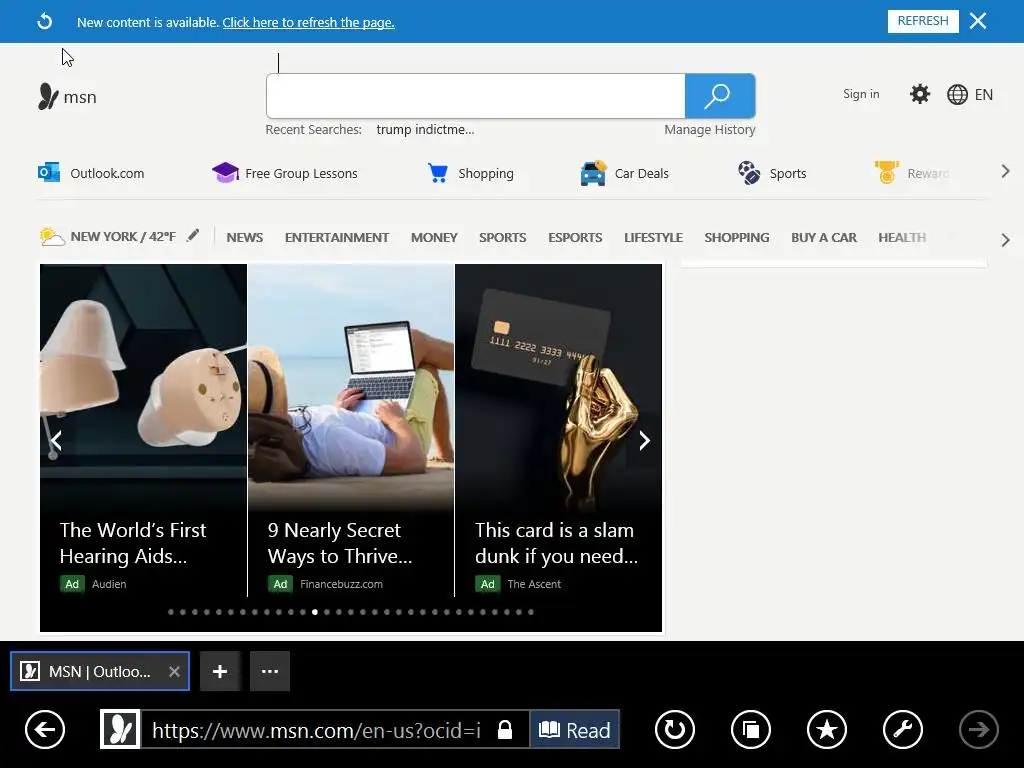Select the first carousel pagination dot
1024x768 pixels.
171,612
